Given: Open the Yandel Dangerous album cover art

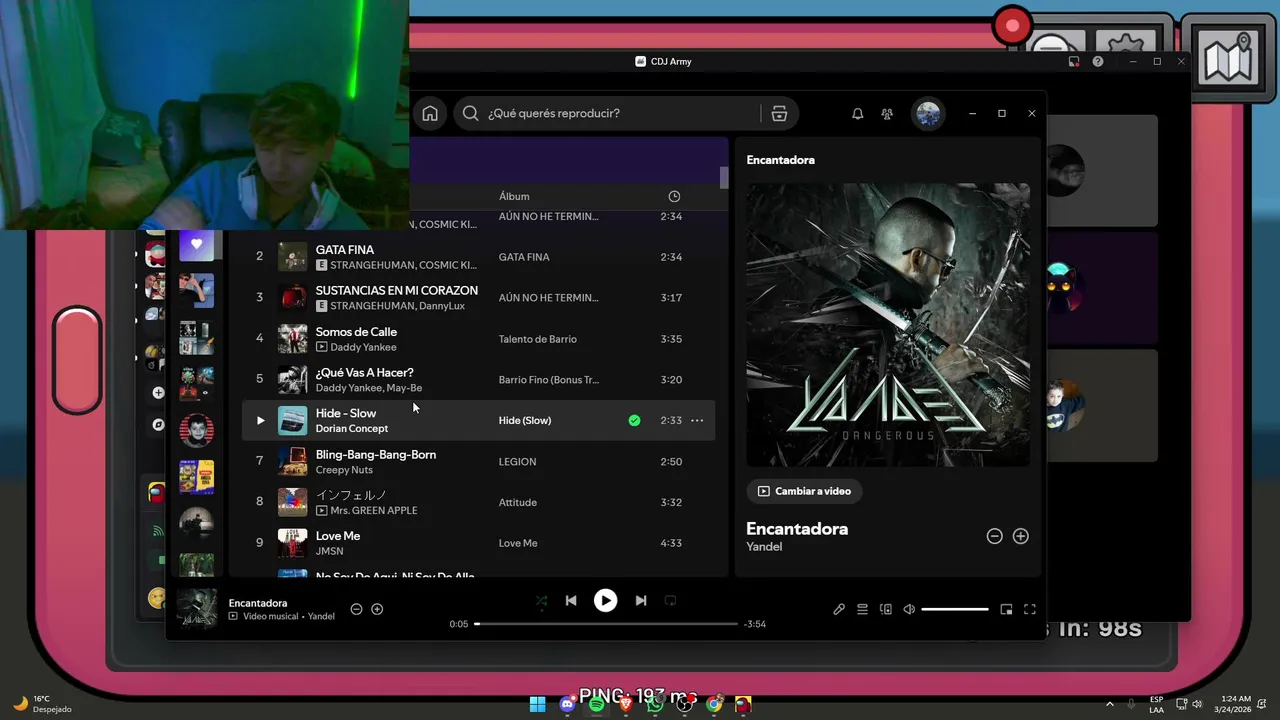Looking at the screenshot, I should click(888, 324).
